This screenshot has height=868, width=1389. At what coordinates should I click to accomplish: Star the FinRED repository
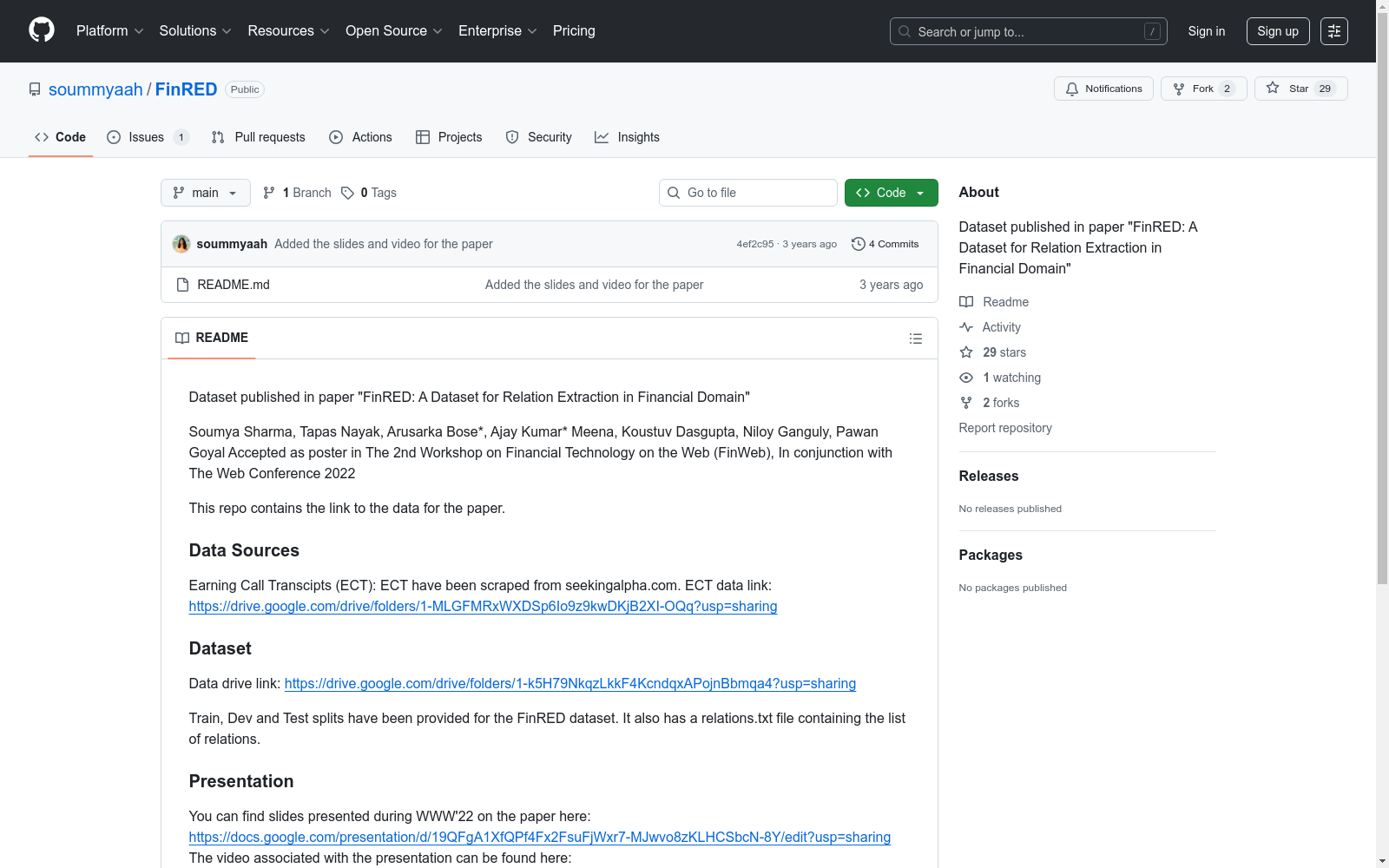click(1301, 89)
